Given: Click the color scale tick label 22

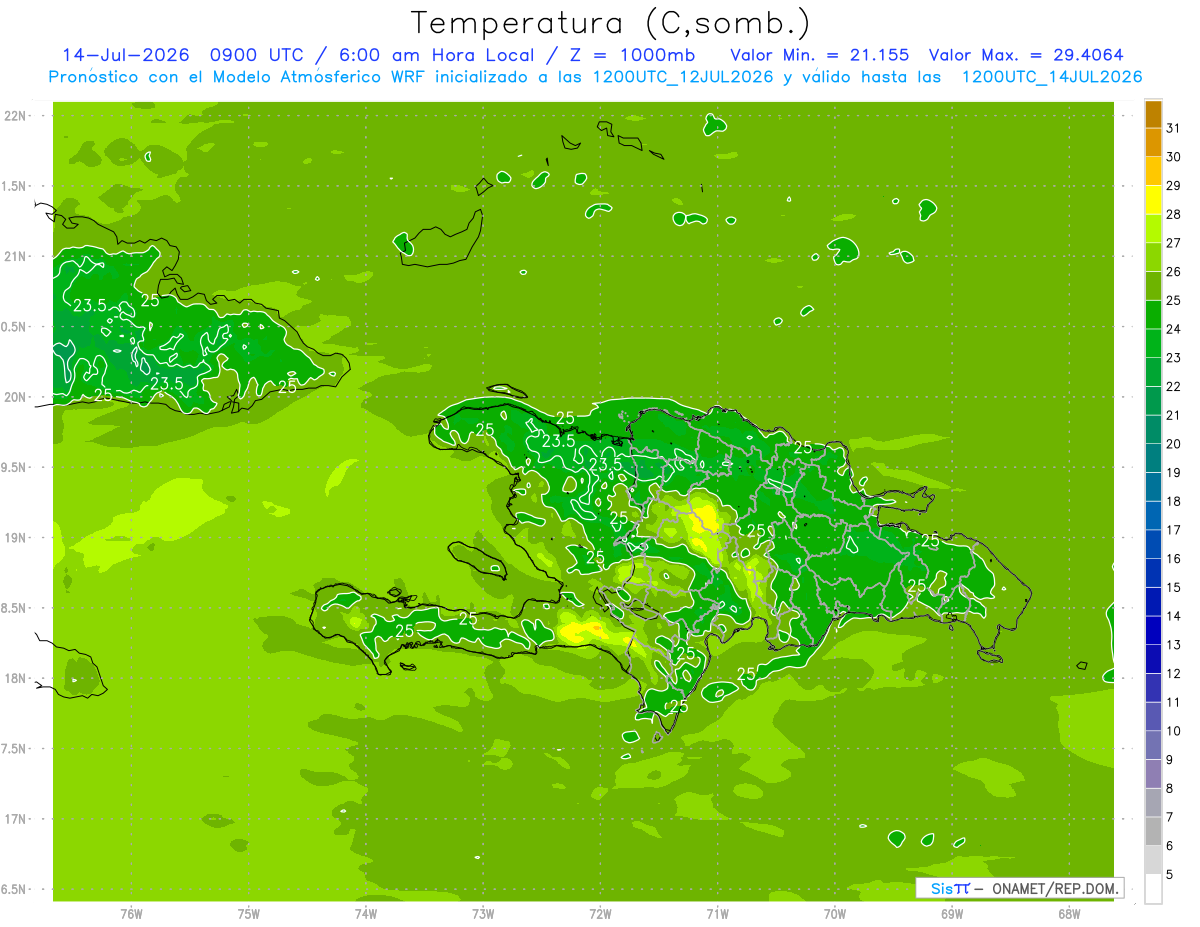Looking at the screenshot, I should click(1173, 387).
